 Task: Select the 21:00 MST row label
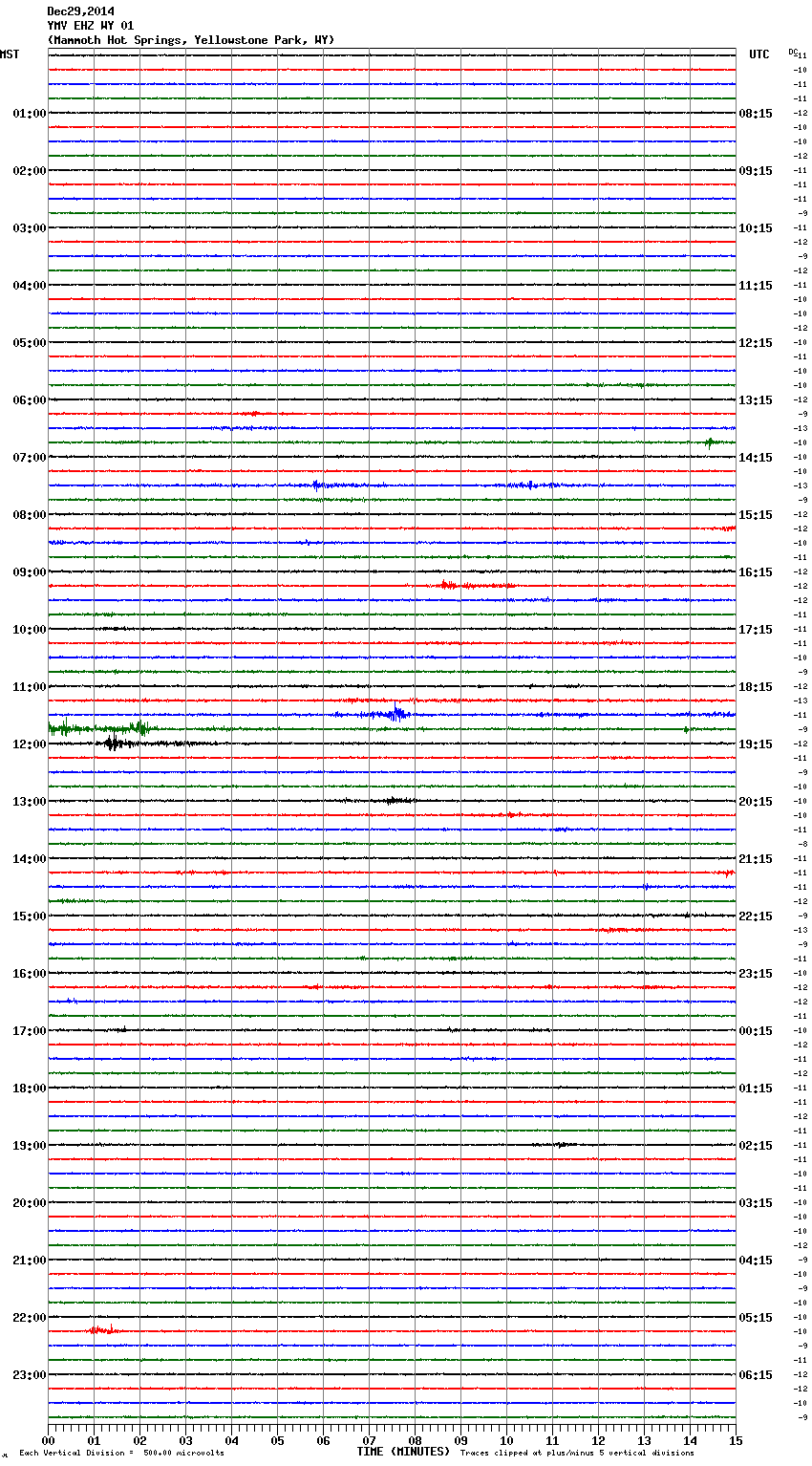[29, 1261]
